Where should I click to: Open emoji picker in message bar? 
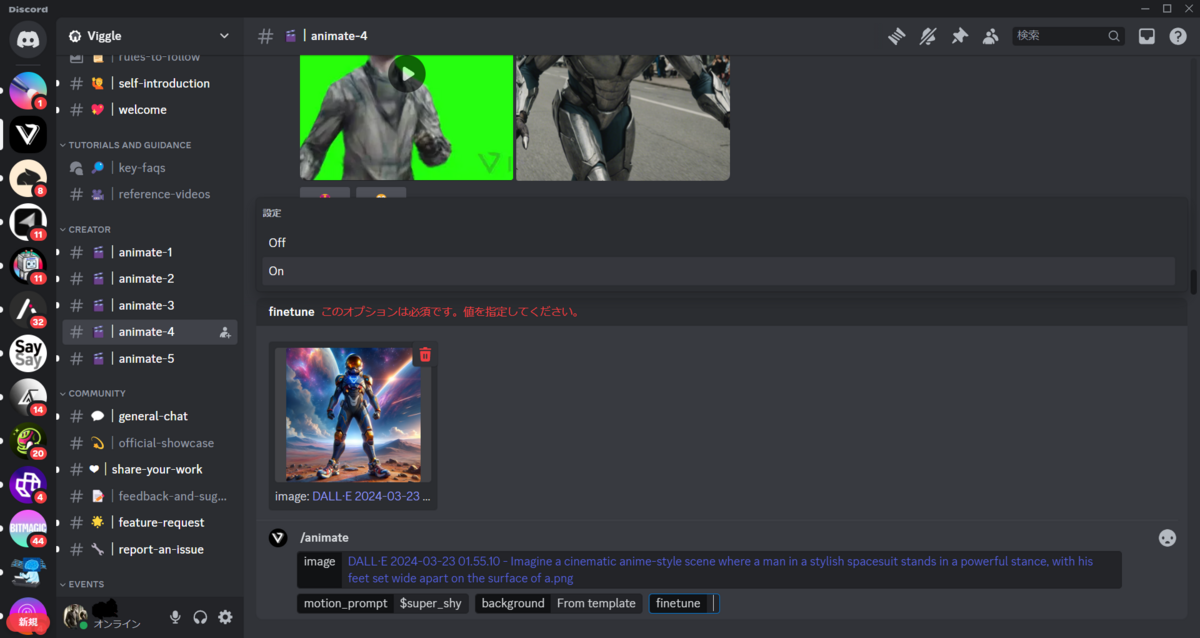click(1167, 538)
